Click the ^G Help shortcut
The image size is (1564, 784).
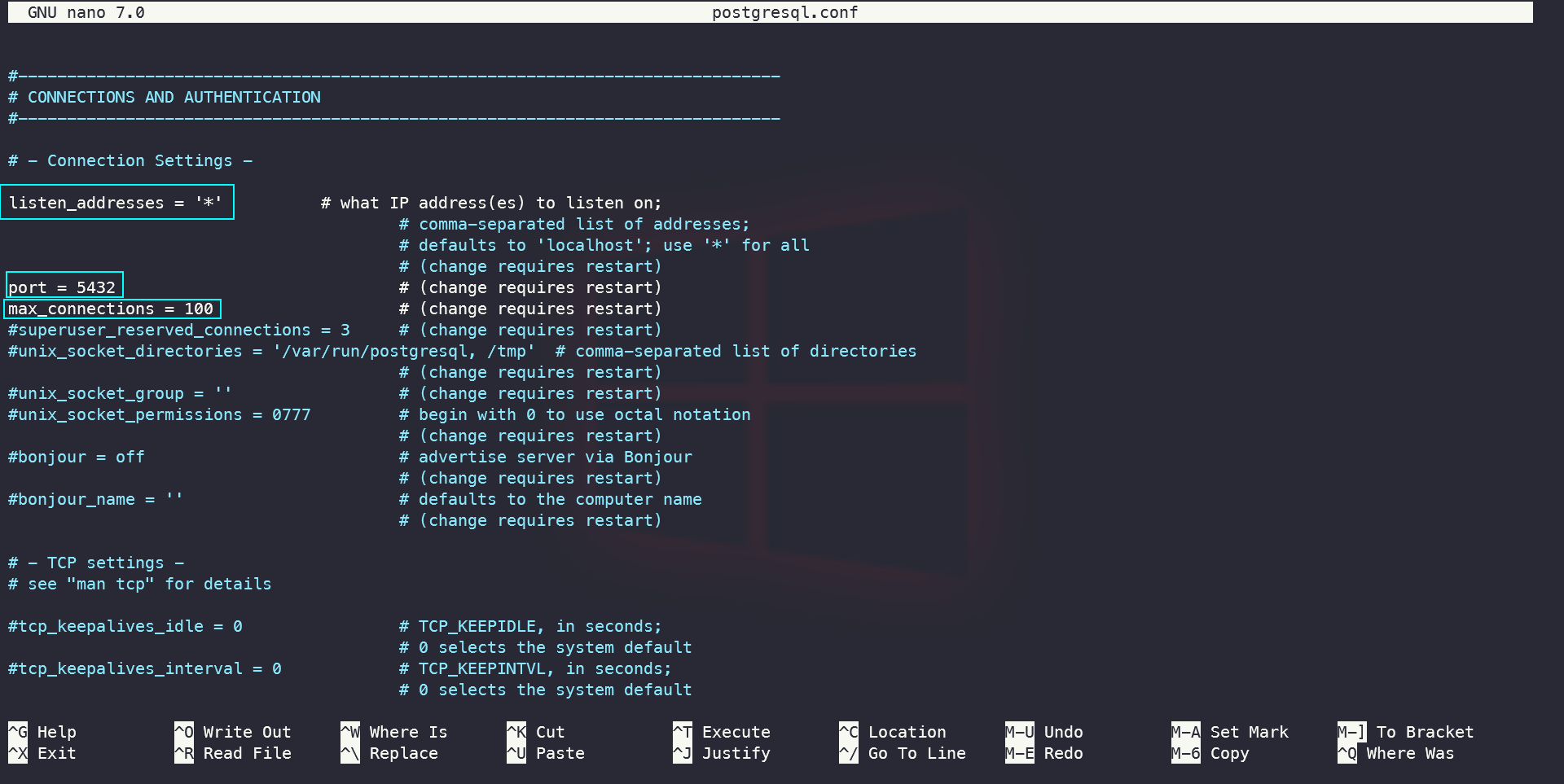click(x=42, y=732)
